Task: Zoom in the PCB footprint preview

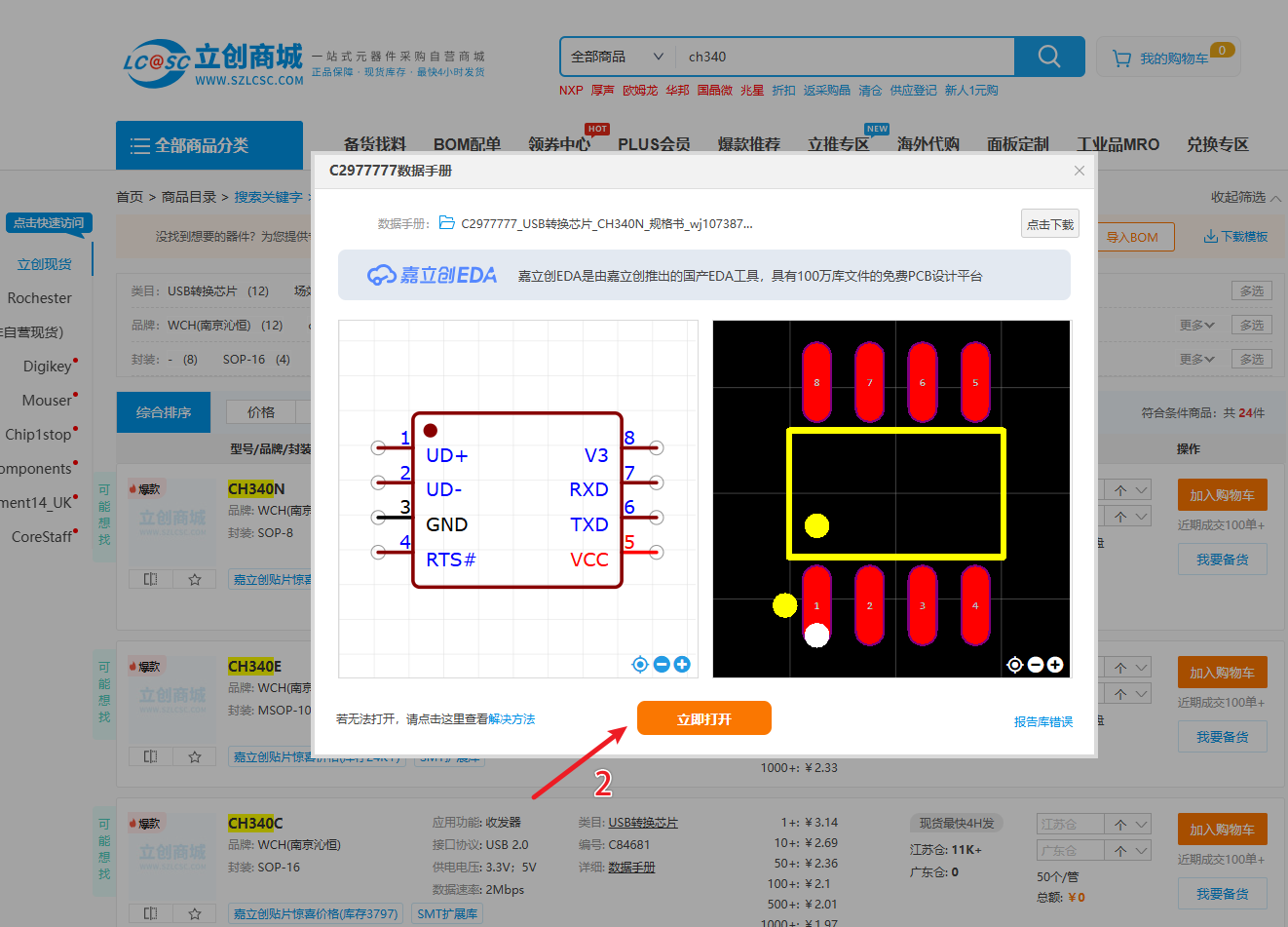Action: coord(1055,665)
